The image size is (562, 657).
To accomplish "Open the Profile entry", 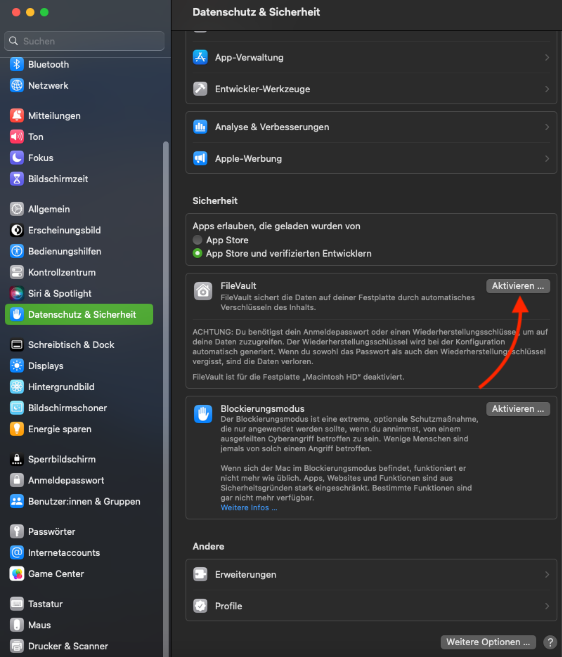I will pyautogui.click(x=371, y=606).
